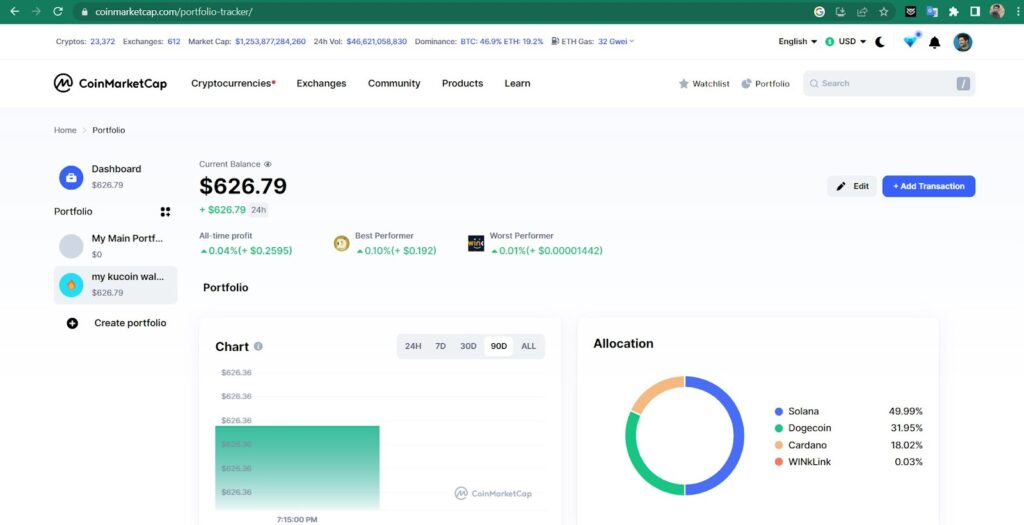Select the 7D chart range

[x=440, y=346]
